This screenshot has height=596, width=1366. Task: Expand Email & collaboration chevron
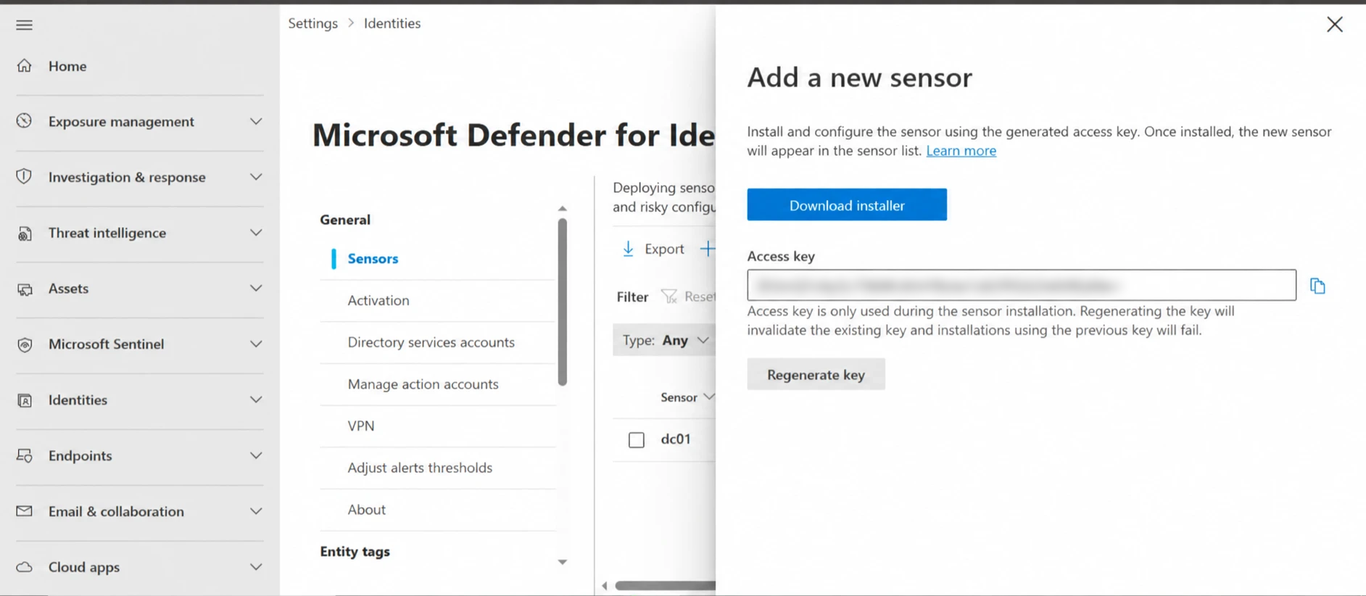[x=256, y=511]
